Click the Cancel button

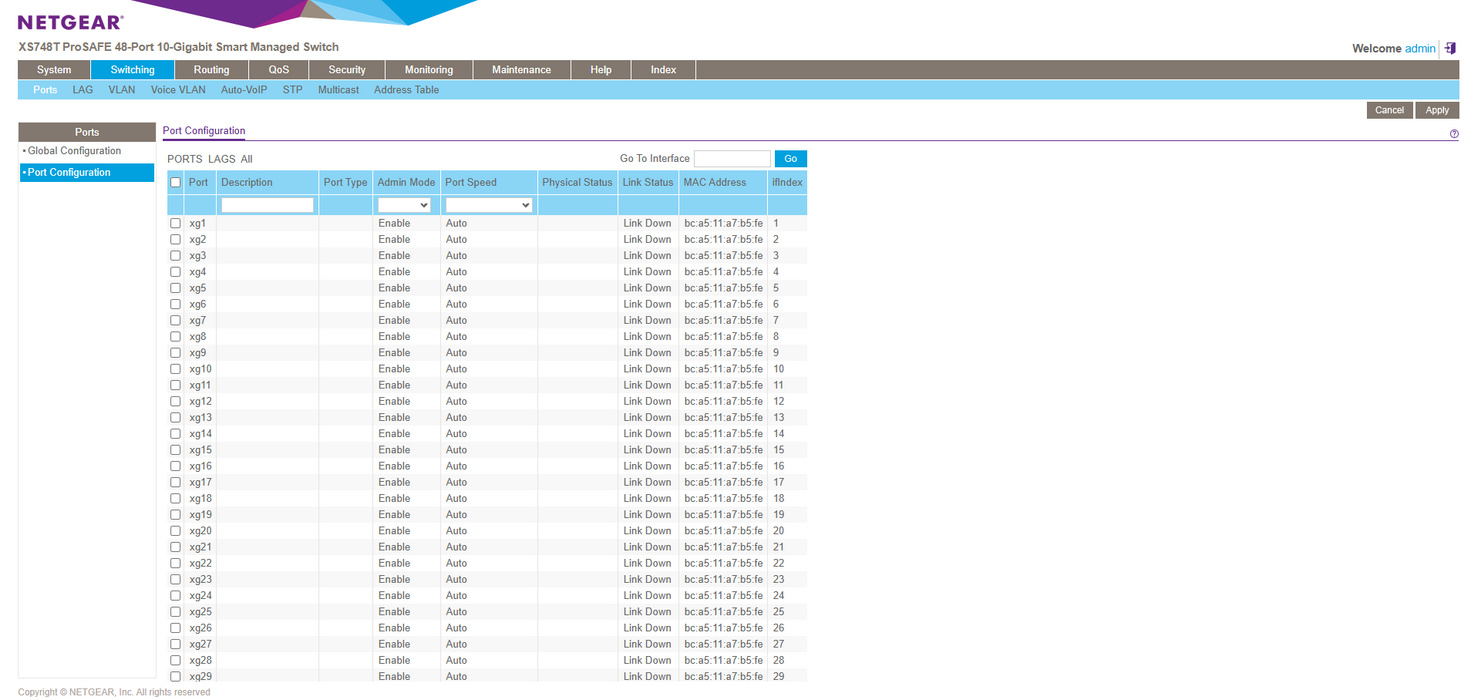pyautogui.click(x=1389, y=110)
